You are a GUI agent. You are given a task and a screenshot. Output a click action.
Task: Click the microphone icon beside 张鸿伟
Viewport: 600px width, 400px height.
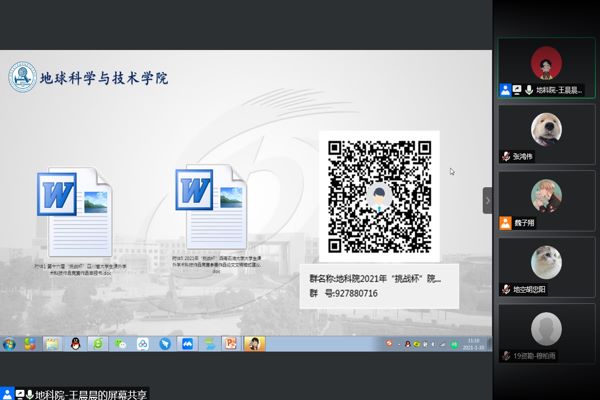(x=506, y=157)
